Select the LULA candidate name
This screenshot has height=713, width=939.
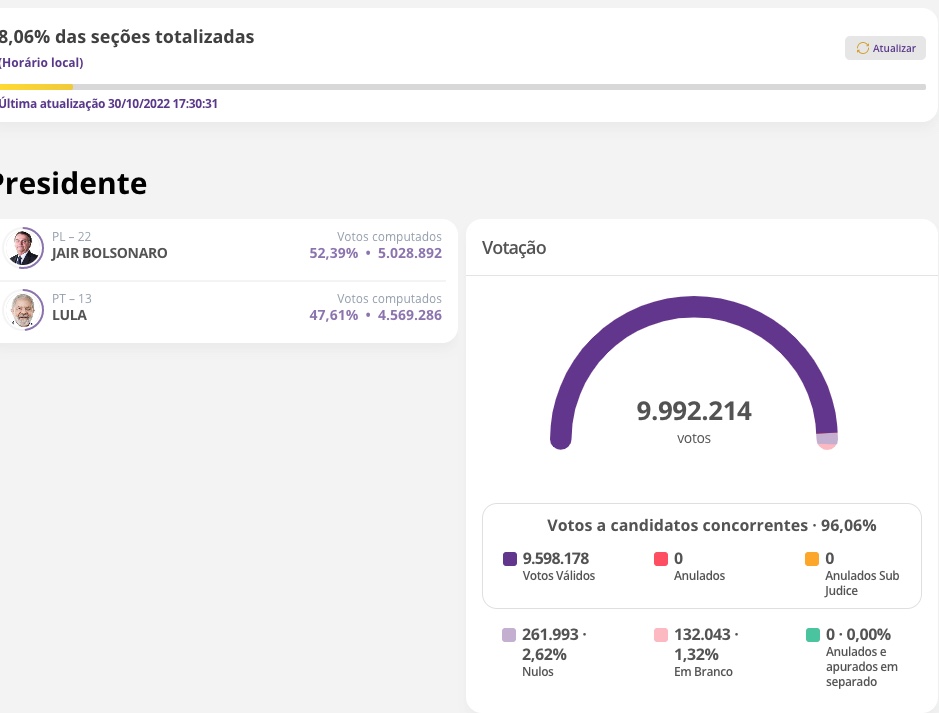coord(69,316)
